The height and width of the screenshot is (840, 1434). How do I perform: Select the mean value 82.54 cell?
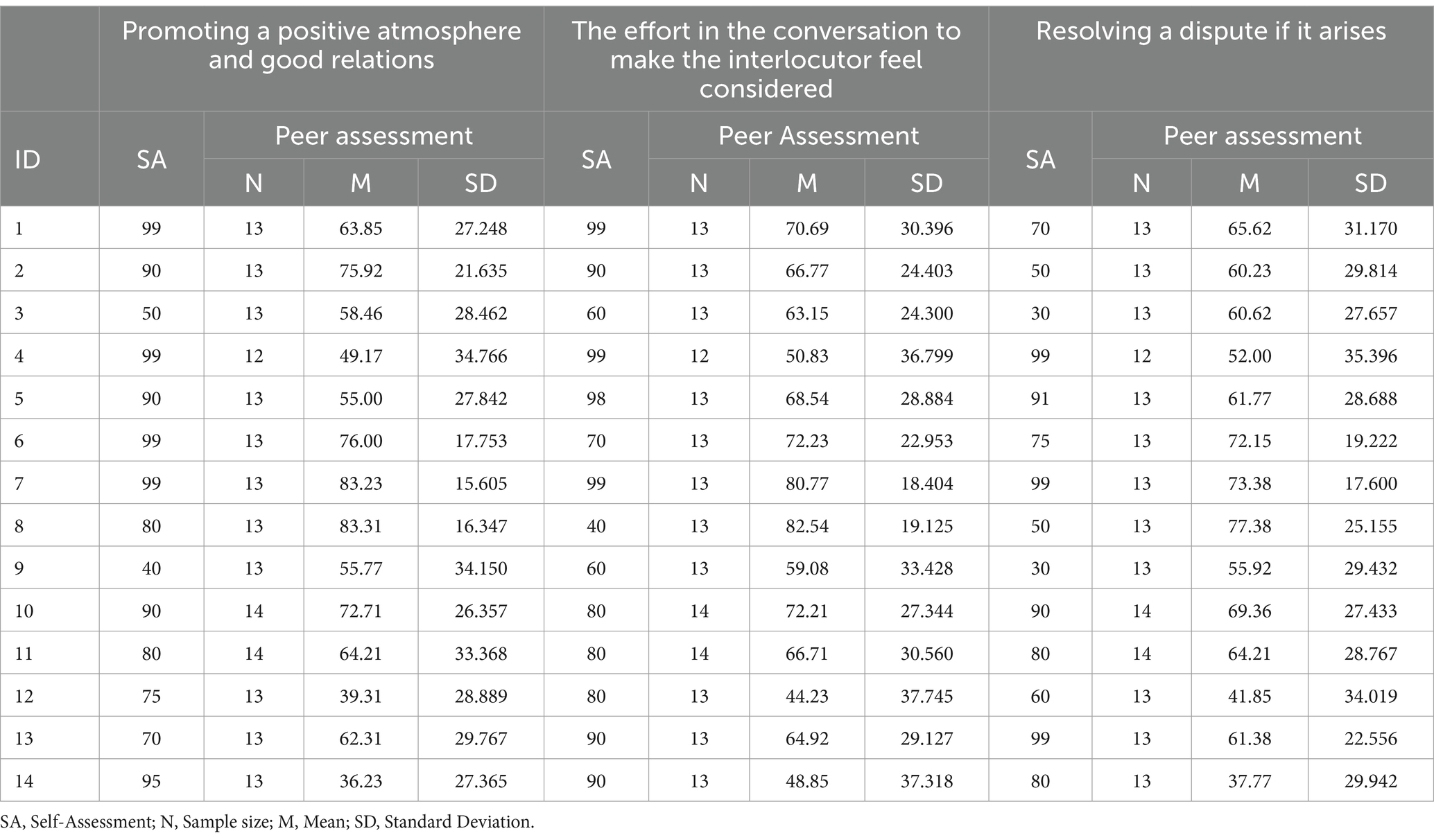(806, 526)
